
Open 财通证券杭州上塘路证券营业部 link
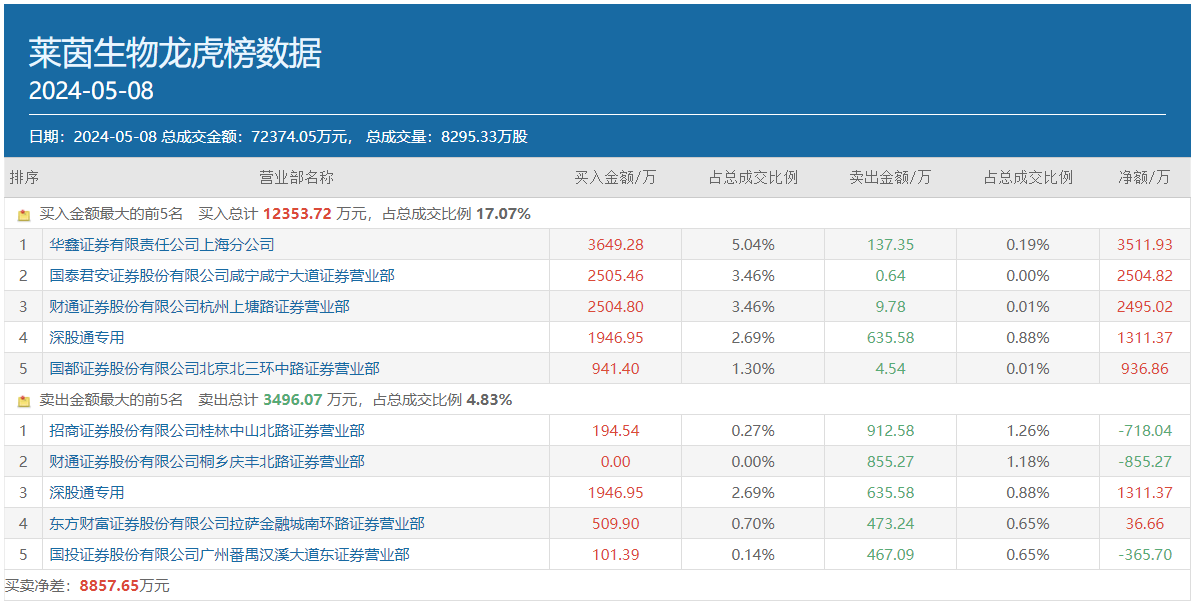click(200, 306)
